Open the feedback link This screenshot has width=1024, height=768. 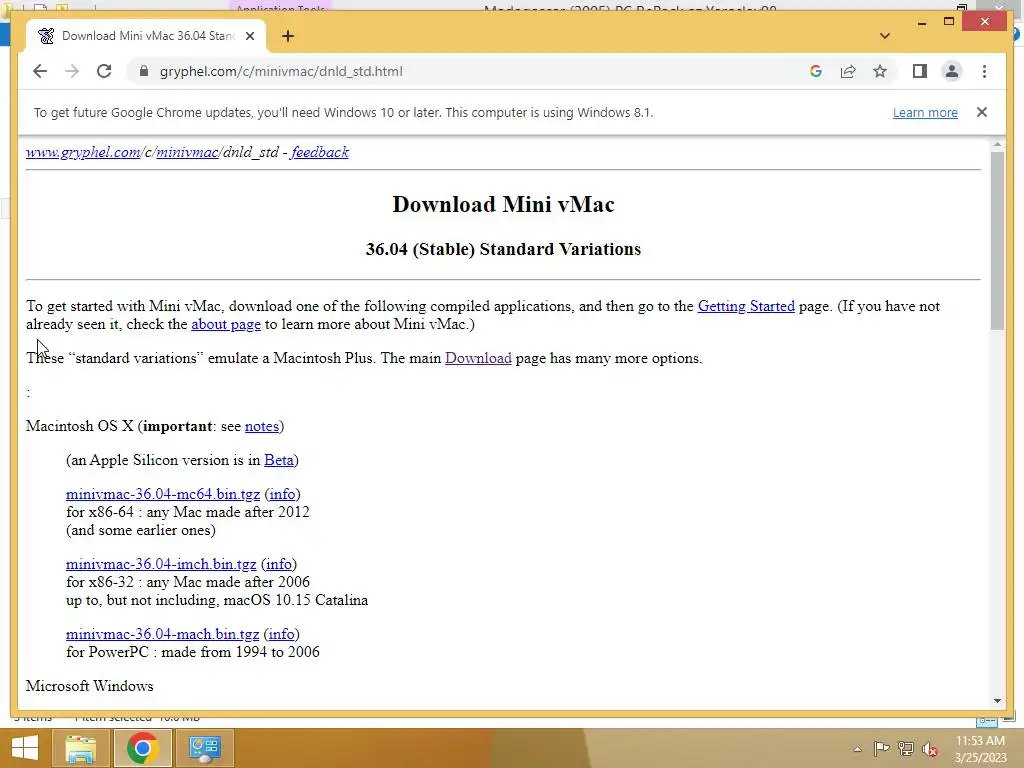pyautogui.click(x=320, y=152)
